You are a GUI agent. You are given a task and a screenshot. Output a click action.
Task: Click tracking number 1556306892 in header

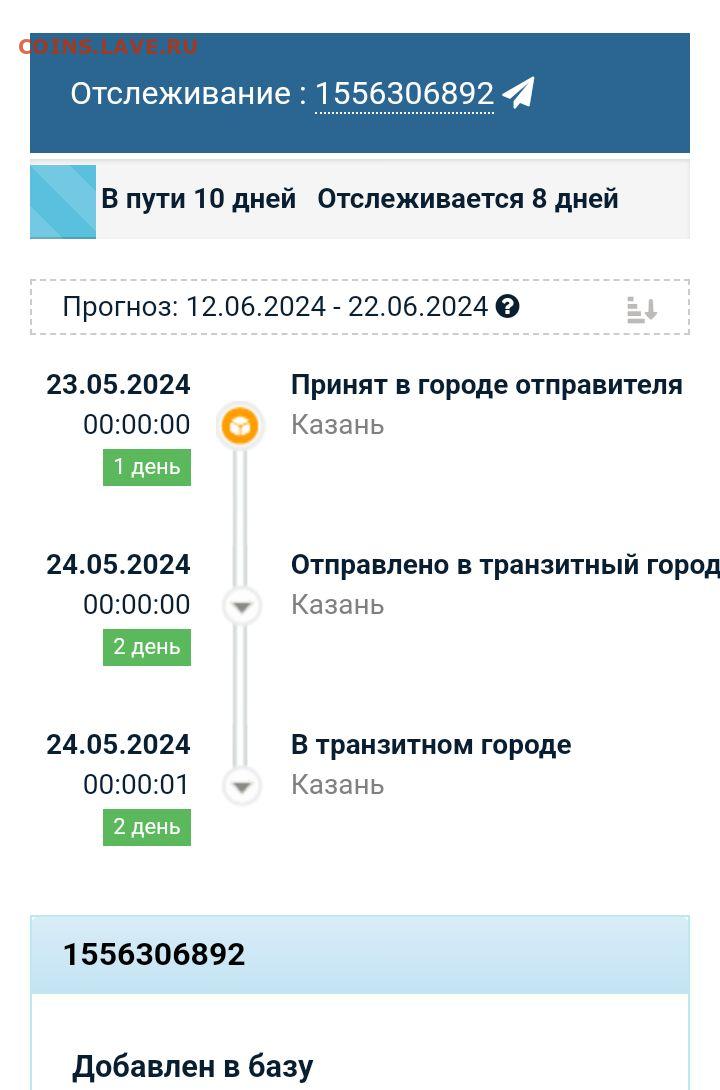404,94
